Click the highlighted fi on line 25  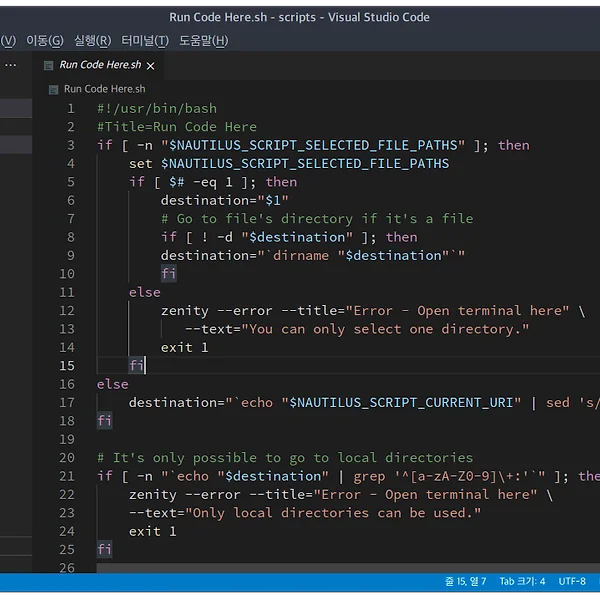click(x=104, y=549)
